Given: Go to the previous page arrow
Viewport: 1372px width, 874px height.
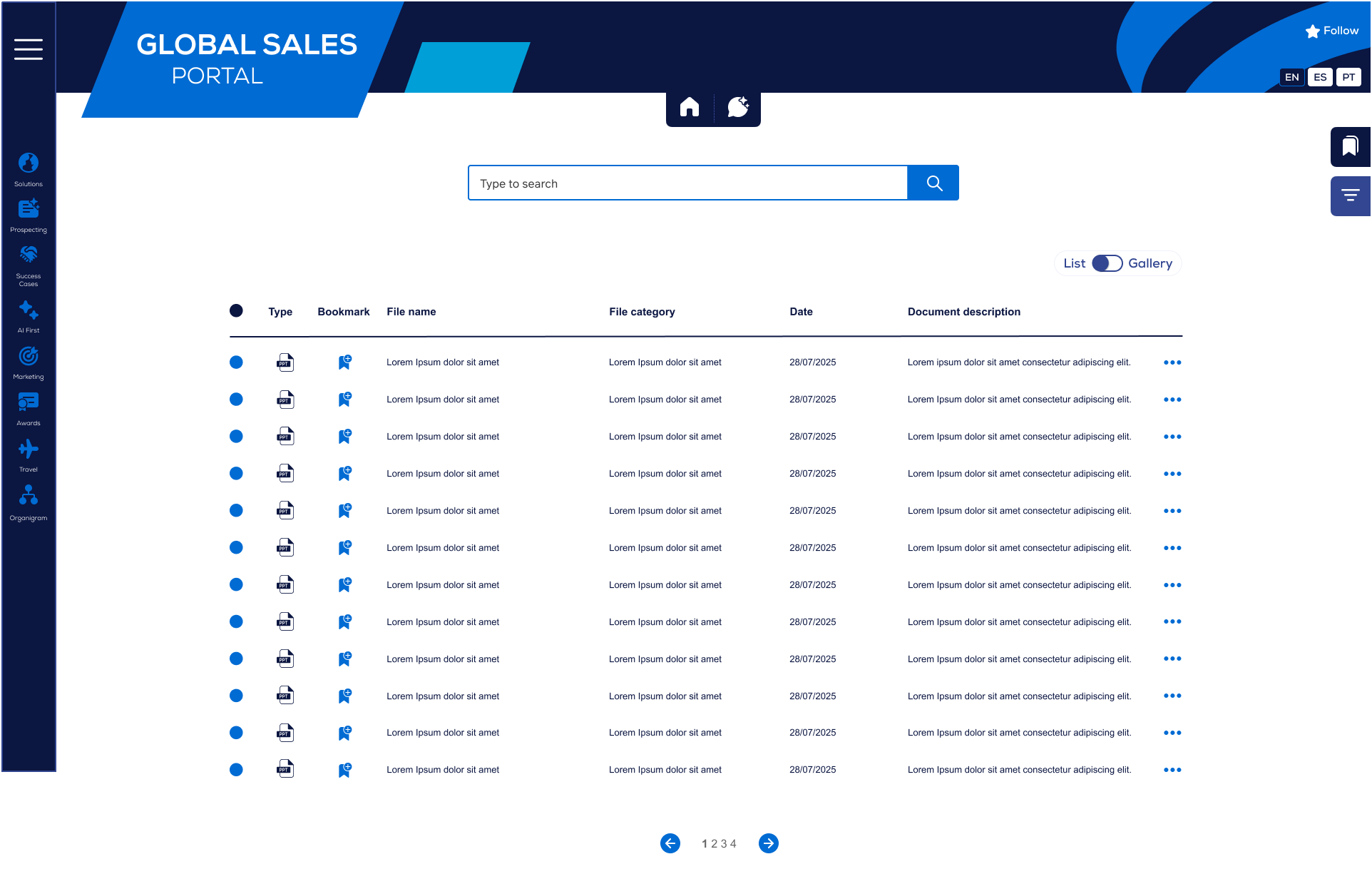Looking at the screenshot, I should [670, 843].
